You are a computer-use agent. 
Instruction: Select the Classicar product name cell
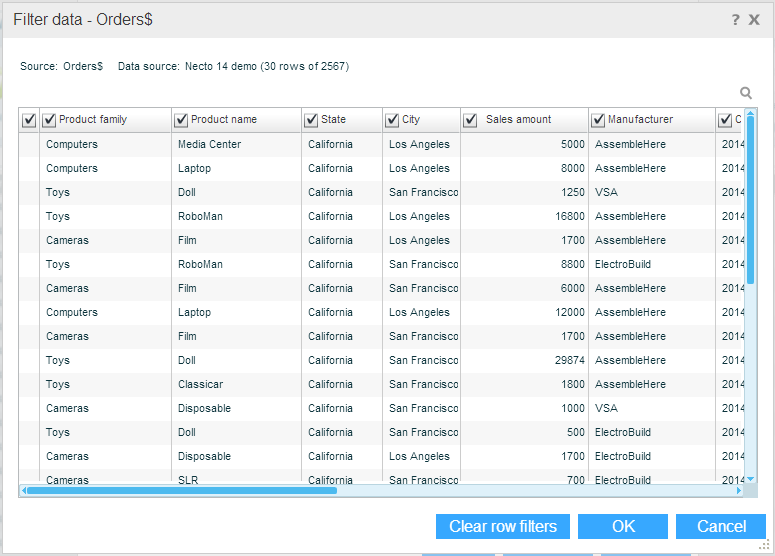201,384
